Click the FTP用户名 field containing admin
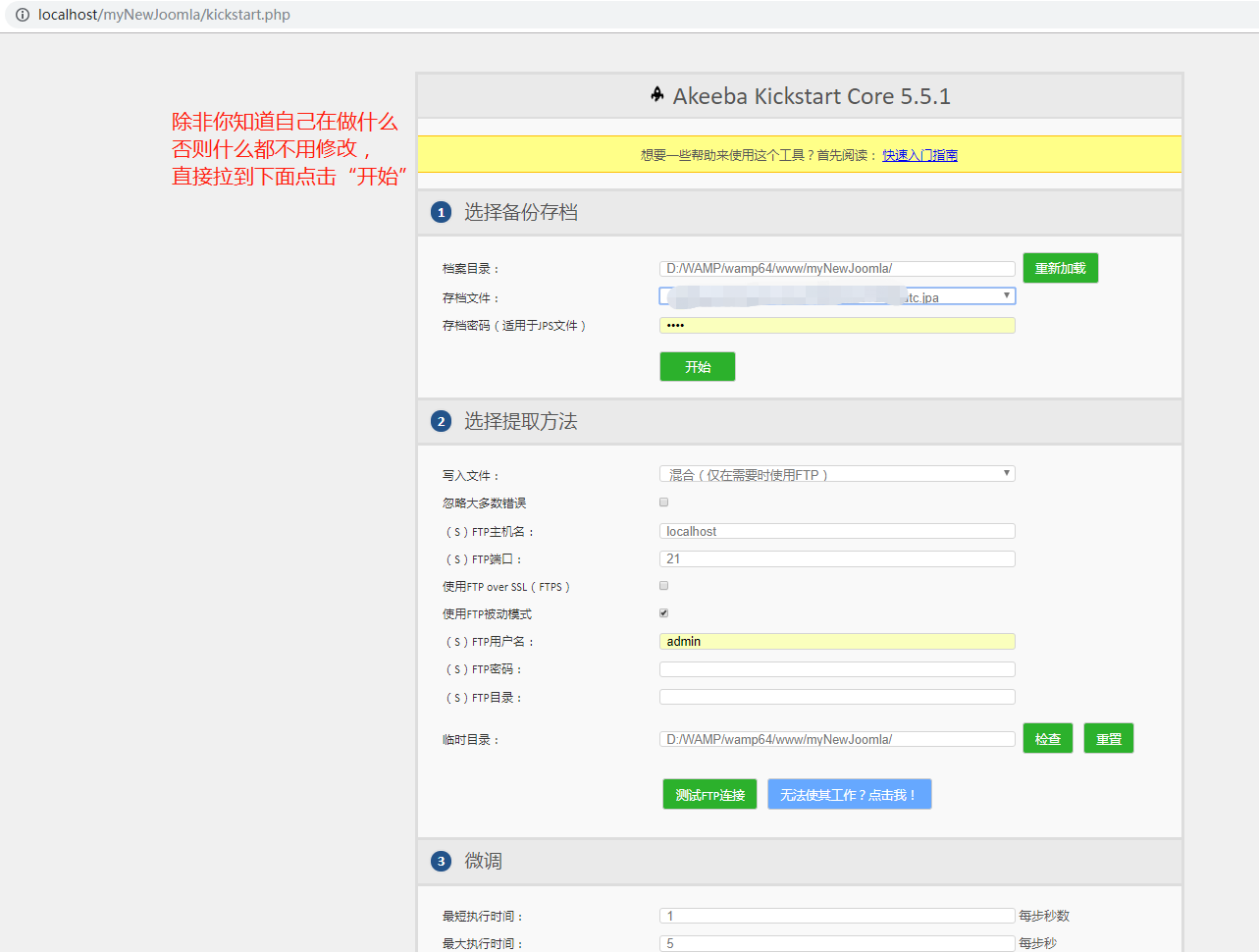The width and height of the screenshot is (1259, 952). pos(837,641)
